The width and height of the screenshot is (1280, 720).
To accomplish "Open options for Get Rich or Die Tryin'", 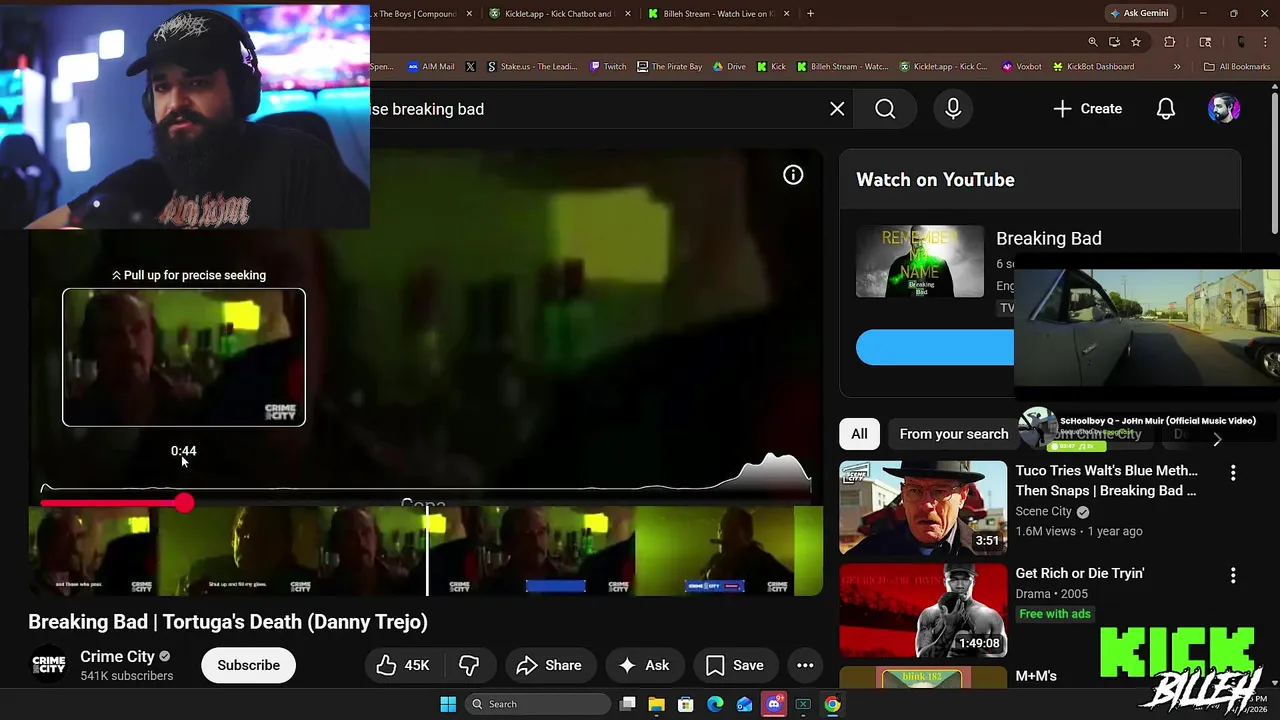I will [1233, 575].
